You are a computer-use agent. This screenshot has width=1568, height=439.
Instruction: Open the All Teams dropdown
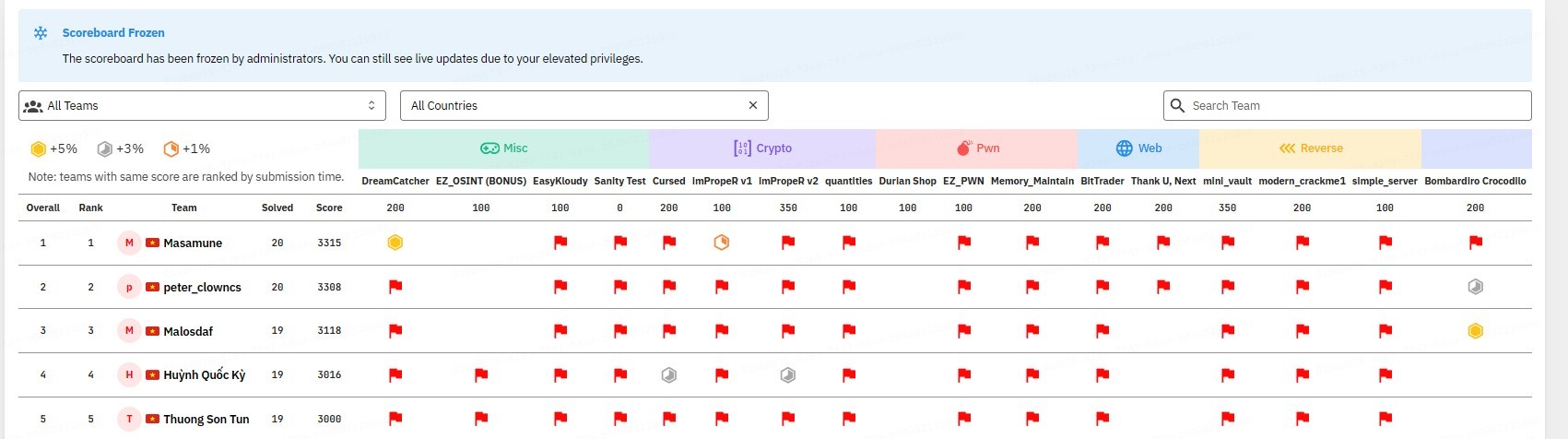(202, 106)
